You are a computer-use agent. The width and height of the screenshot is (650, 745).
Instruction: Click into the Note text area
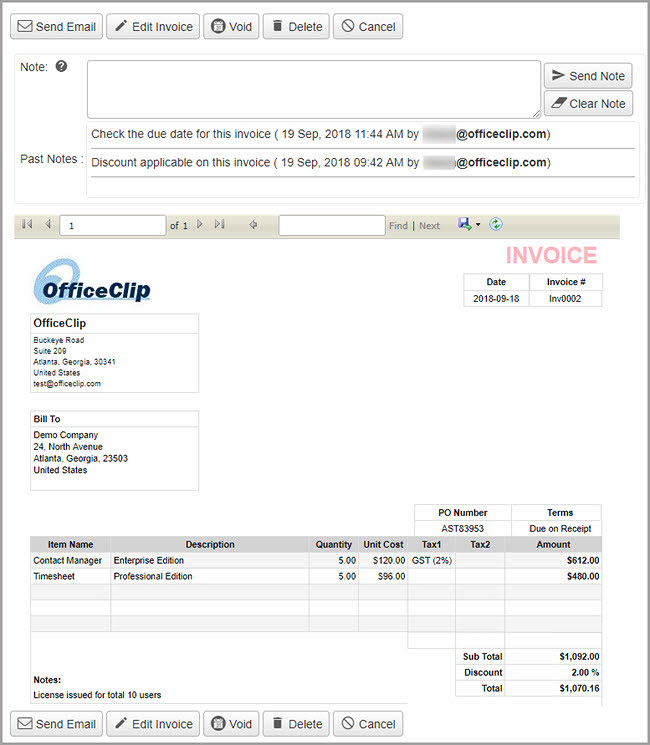point(313,89)
